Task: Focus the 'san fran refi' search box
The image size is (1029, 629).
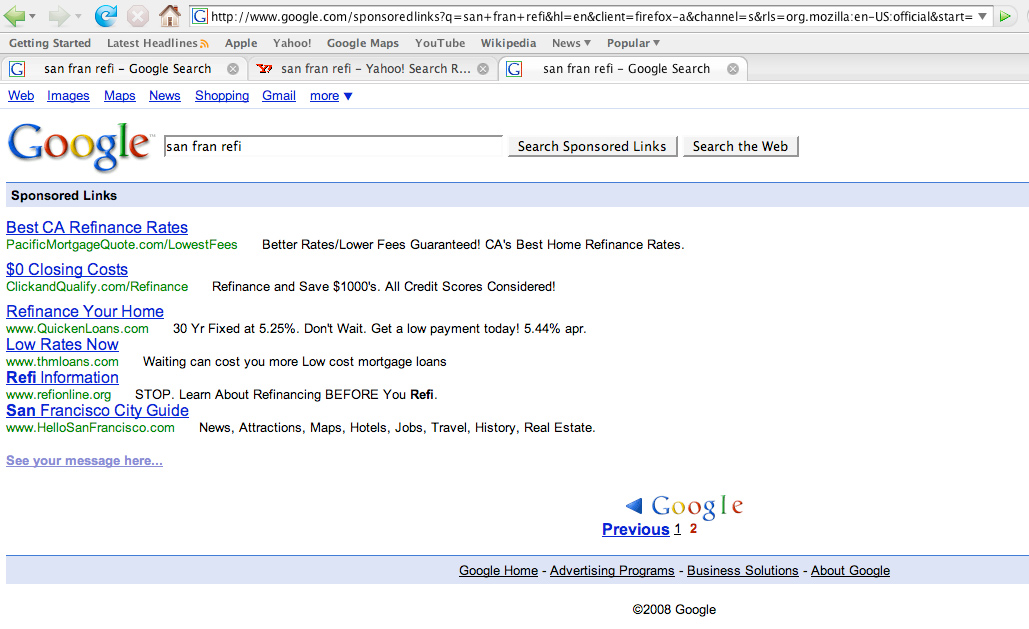Action: coord(333,146)
